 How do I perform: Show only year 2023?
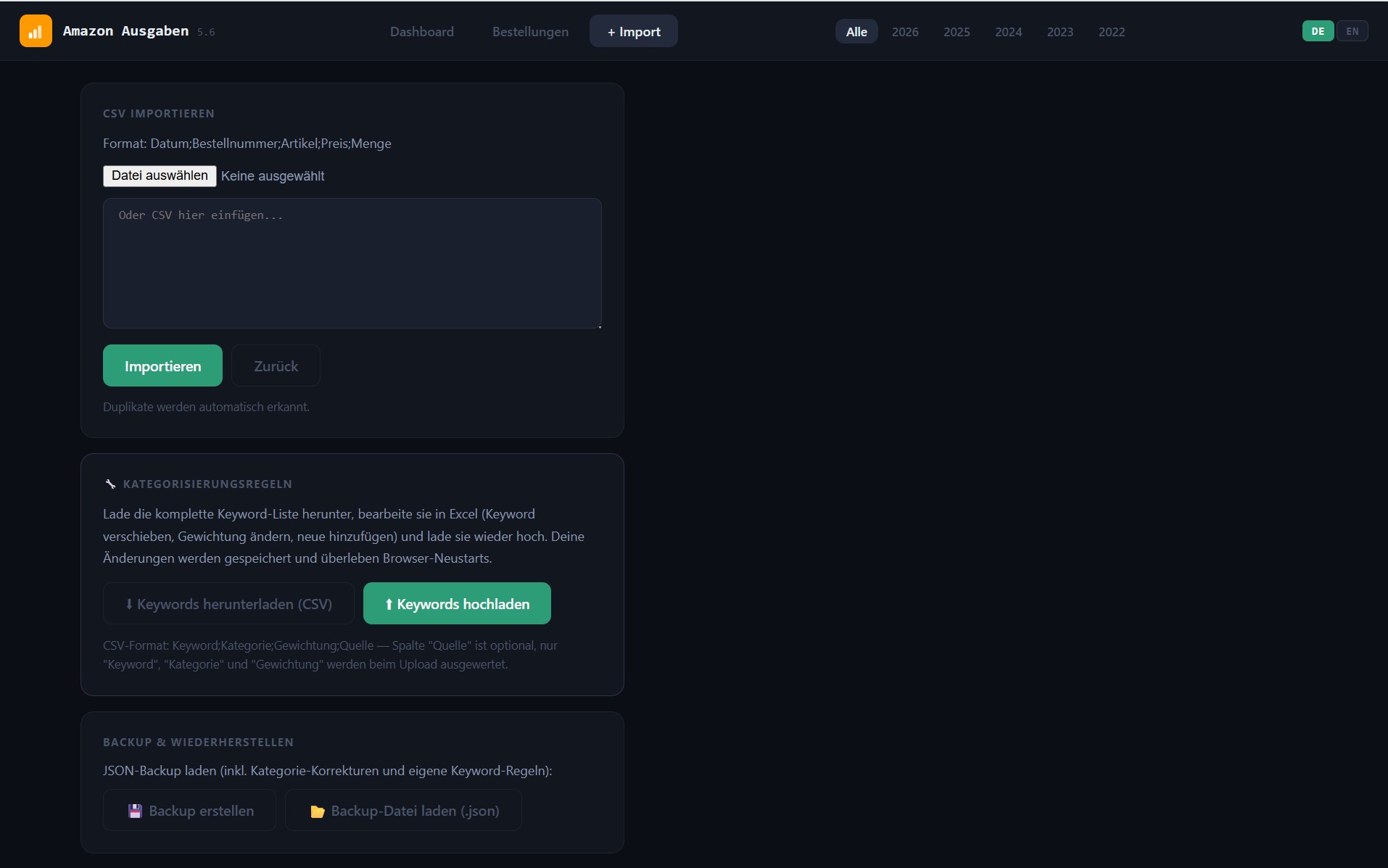click(x=1059, y=31)
